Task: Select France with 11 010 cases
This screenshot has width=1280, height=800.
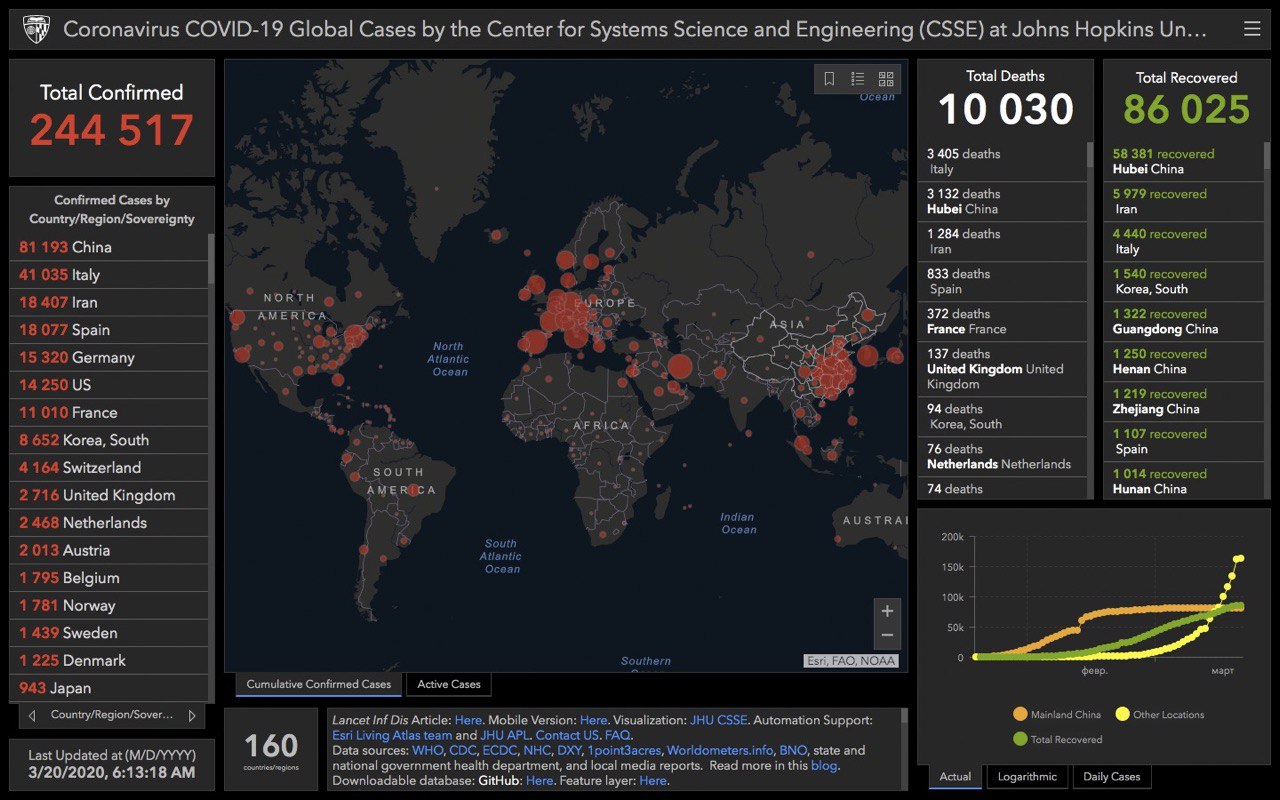Action: (110, 412)
